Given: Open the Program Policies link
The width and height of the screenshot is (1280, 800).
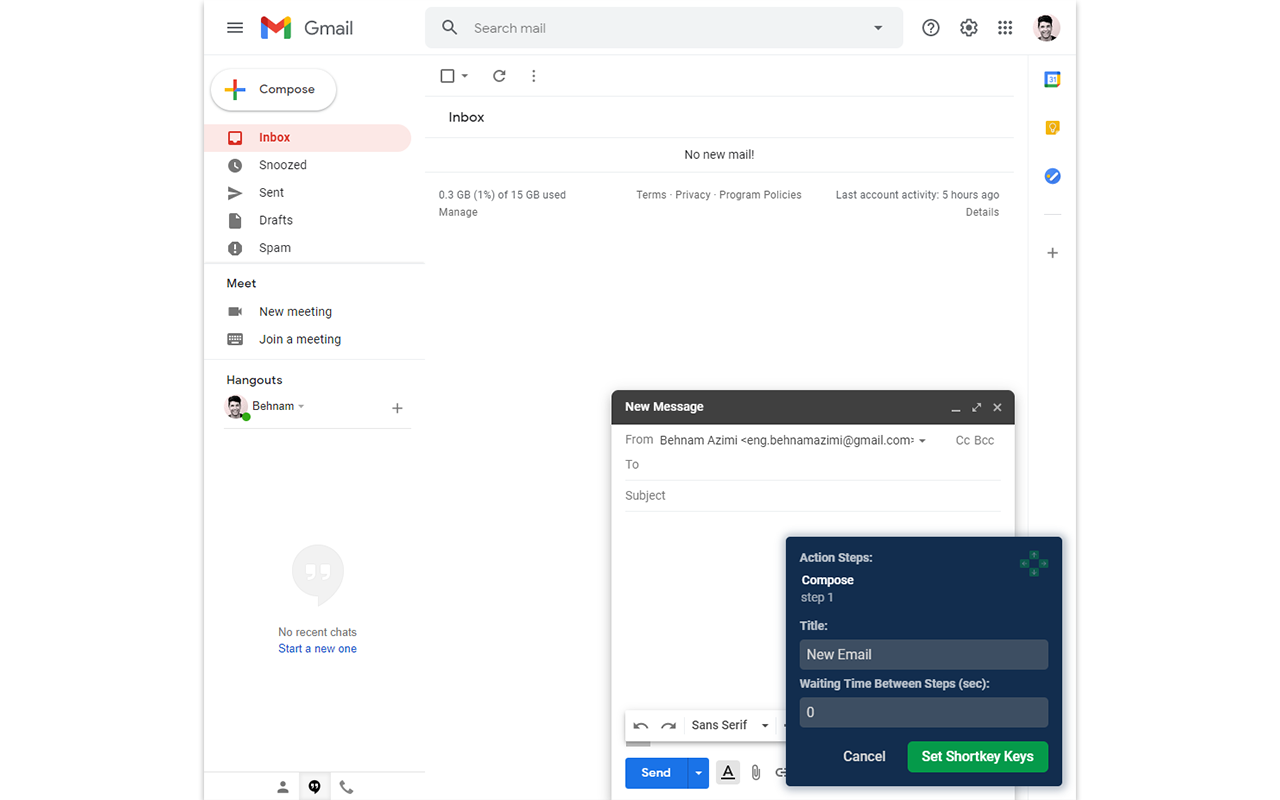Looking at the screenshot, I should click(760, 195).
